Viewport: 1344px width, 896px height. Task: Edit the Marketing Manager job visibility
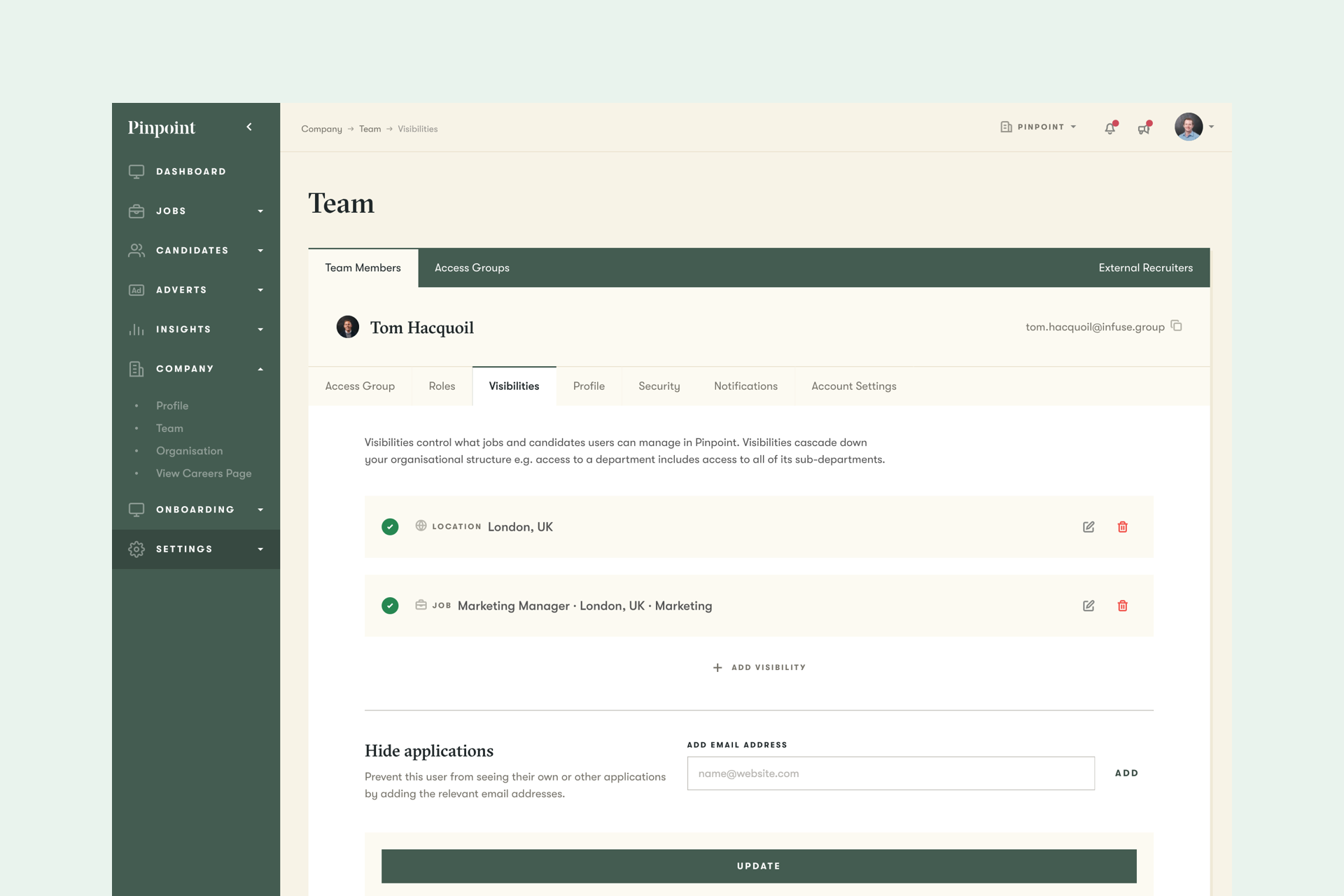coord(1088,606)
